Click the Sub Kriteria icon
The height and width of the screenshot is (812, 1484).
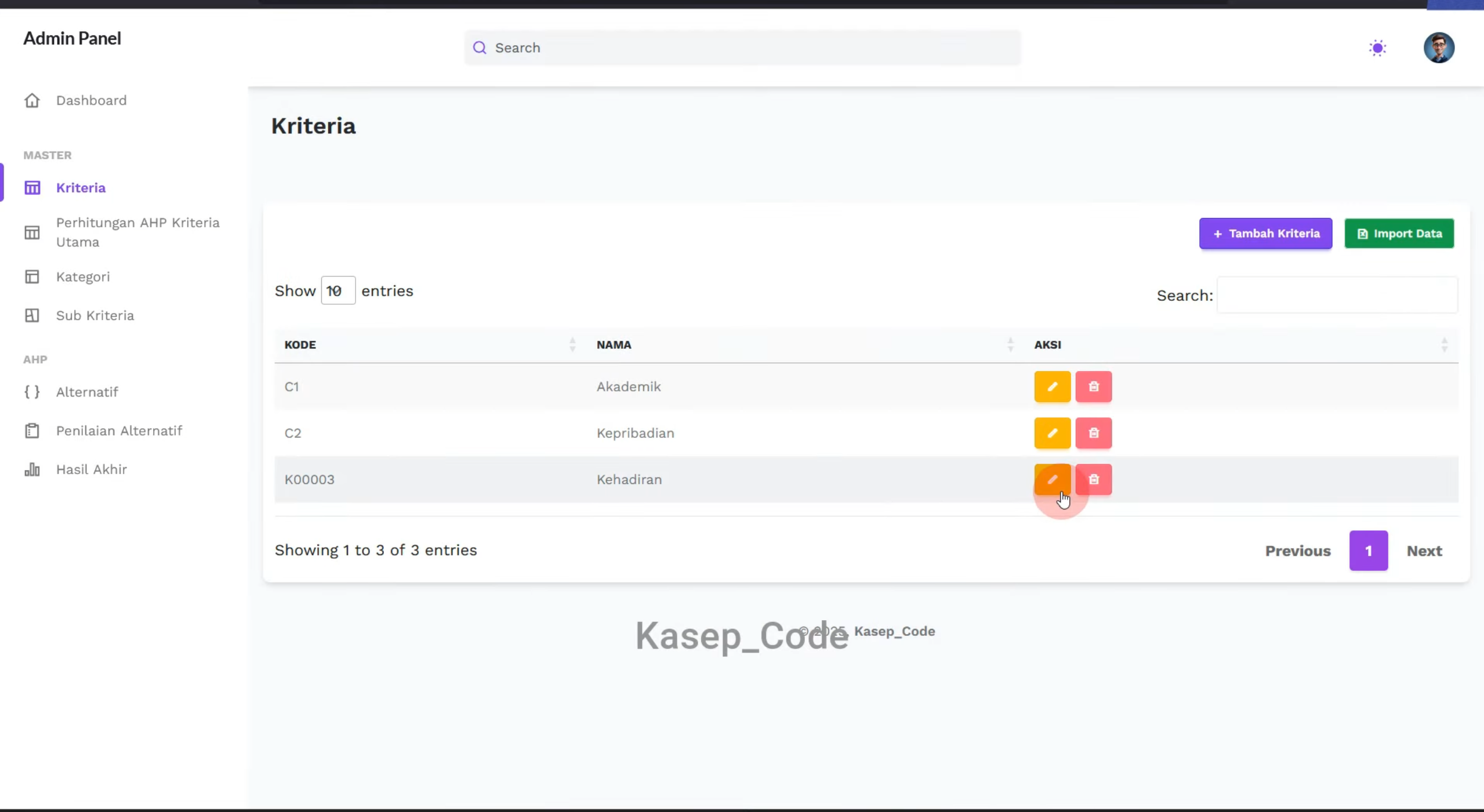tap(32, 315)
